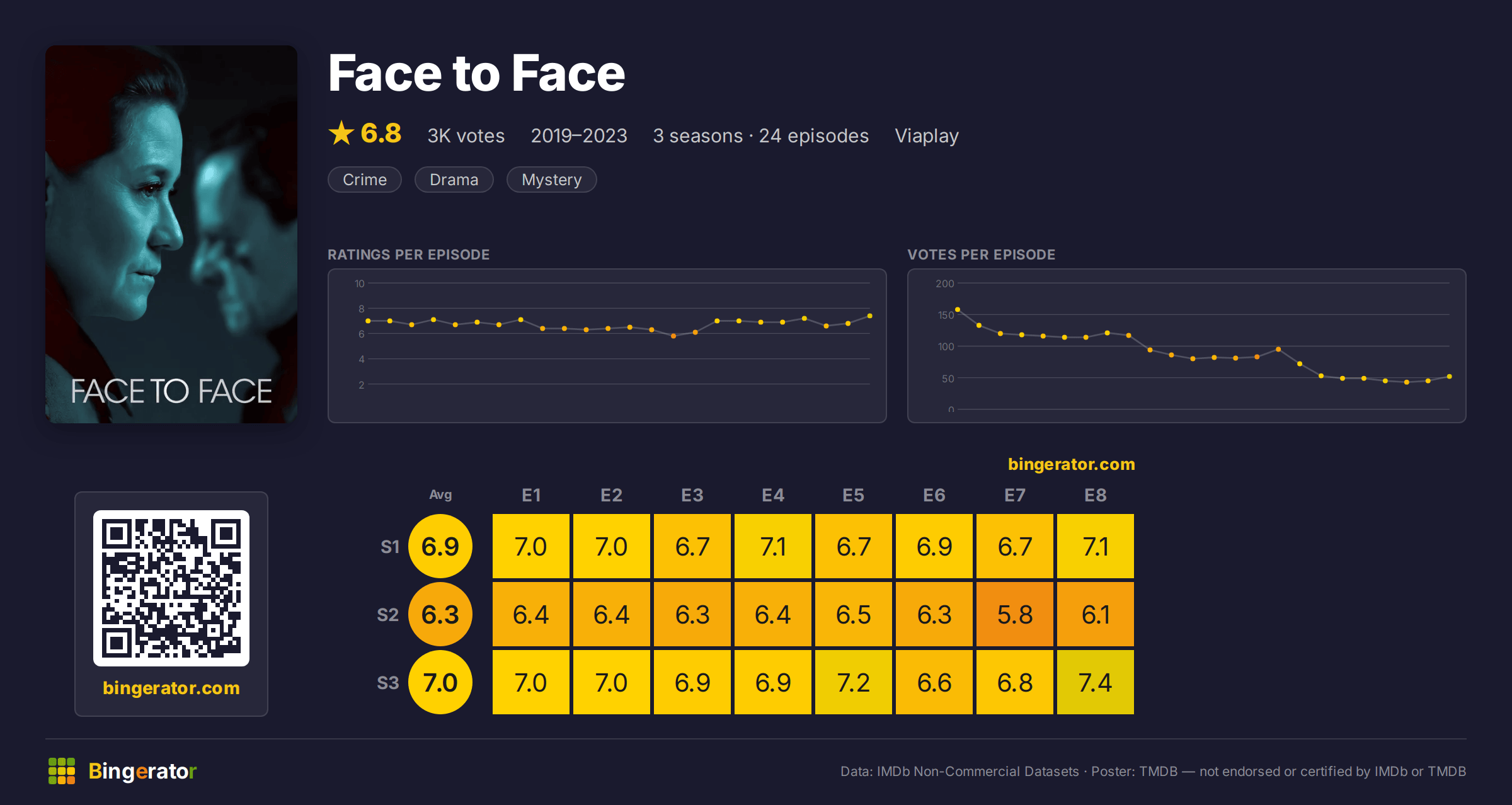Viewport: 1512px width, 805px height.
Task: Click the S1 average 6.9 circle
Action: [x=440, y=546]
